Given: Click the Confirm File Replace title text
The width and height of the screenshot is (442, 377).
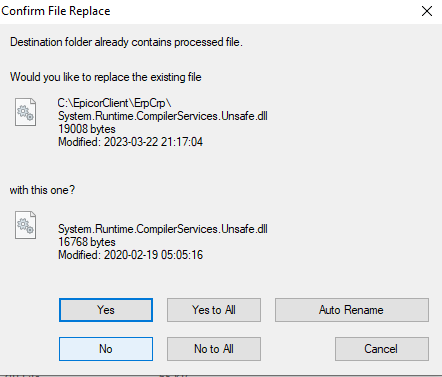Looking at the screenshot, I should coord(56,11).
